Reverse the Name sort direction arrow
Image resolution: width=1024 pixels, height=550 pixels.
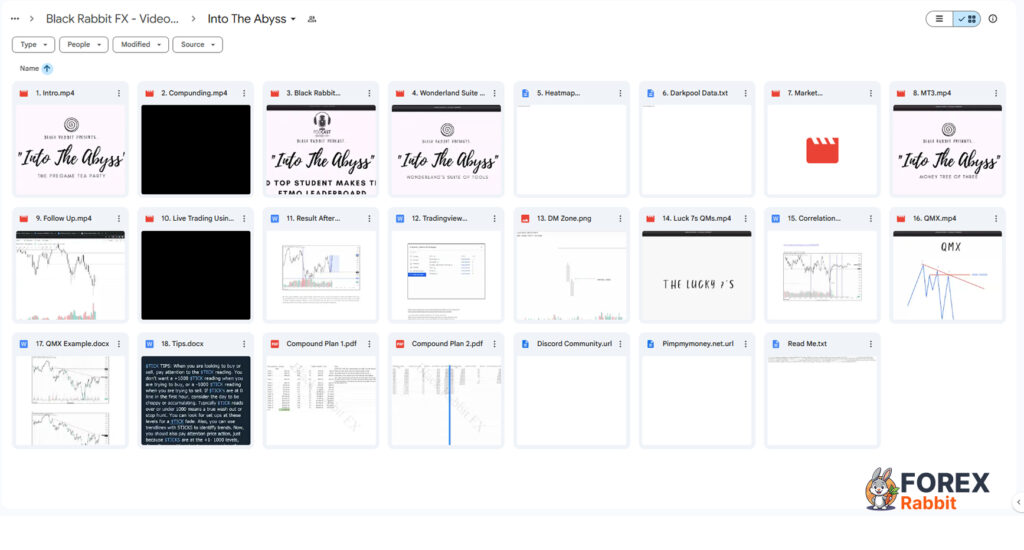[x=47, y=69]
